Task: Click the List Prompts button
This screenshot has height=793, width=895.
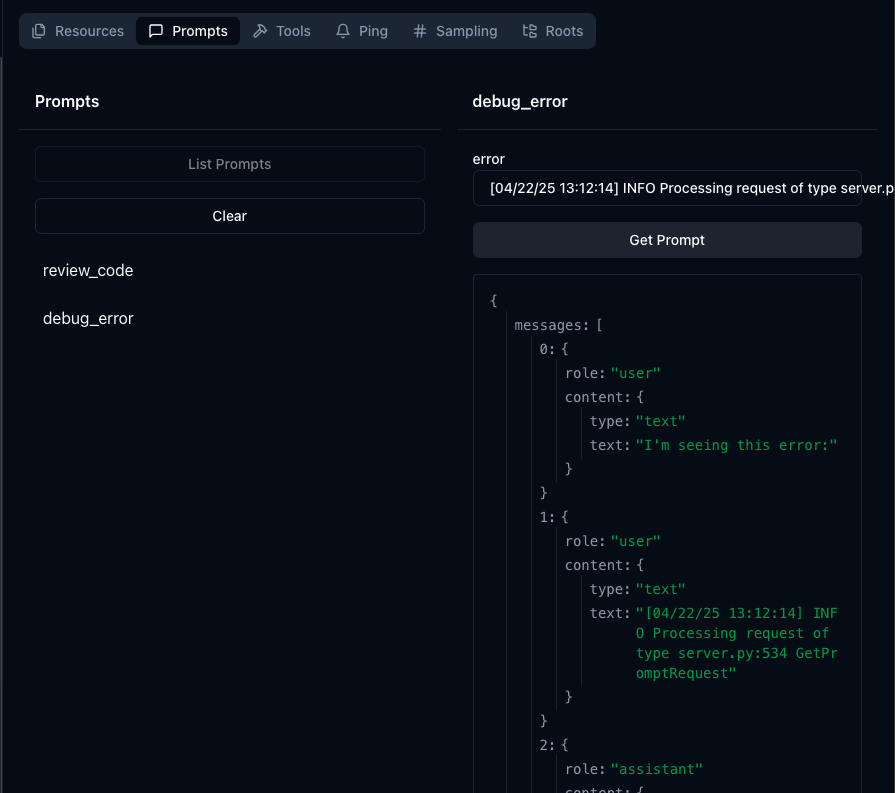Action: 229,164
